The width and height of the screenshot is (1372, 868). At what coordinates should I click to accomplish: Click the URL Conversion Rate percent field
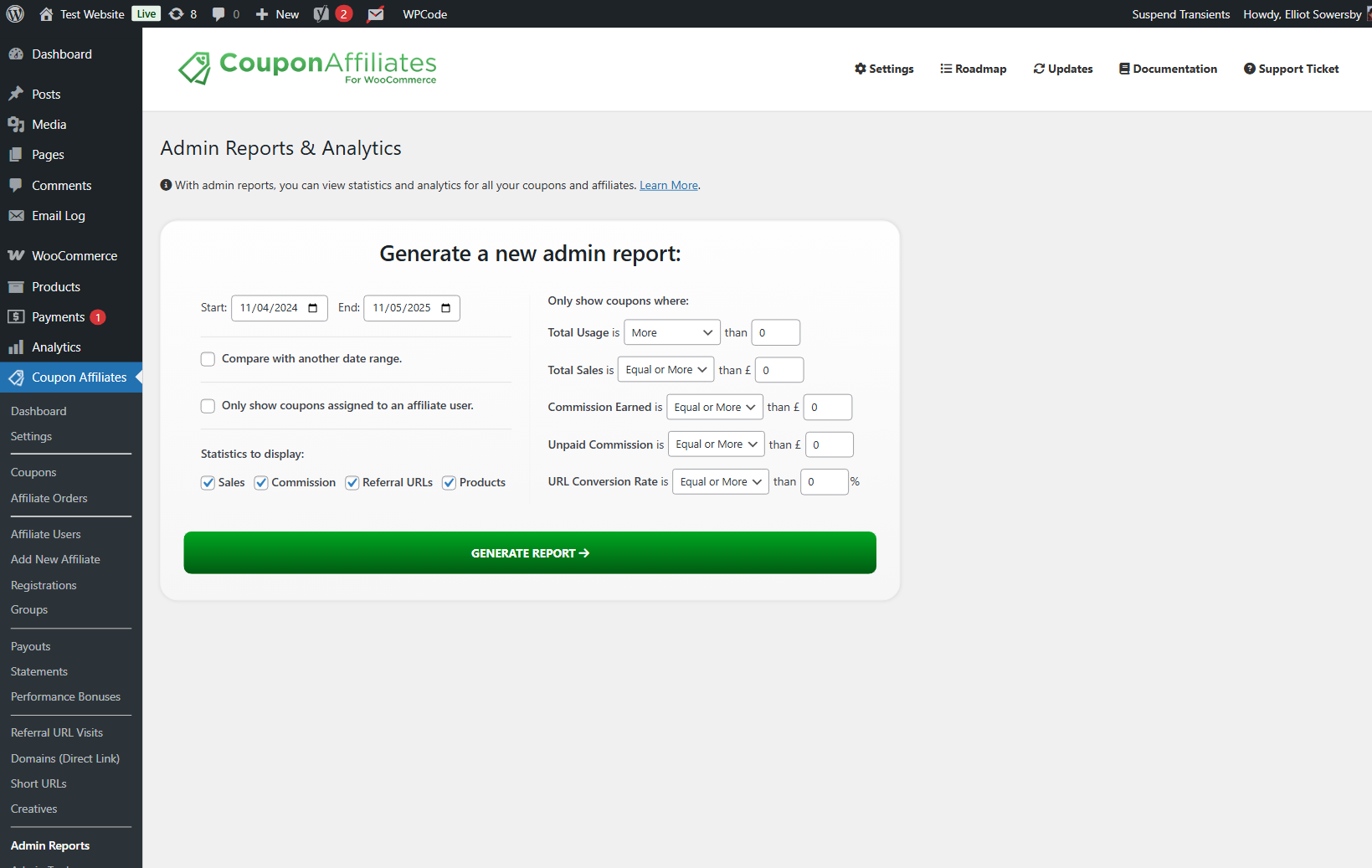[x=825, y=481]
